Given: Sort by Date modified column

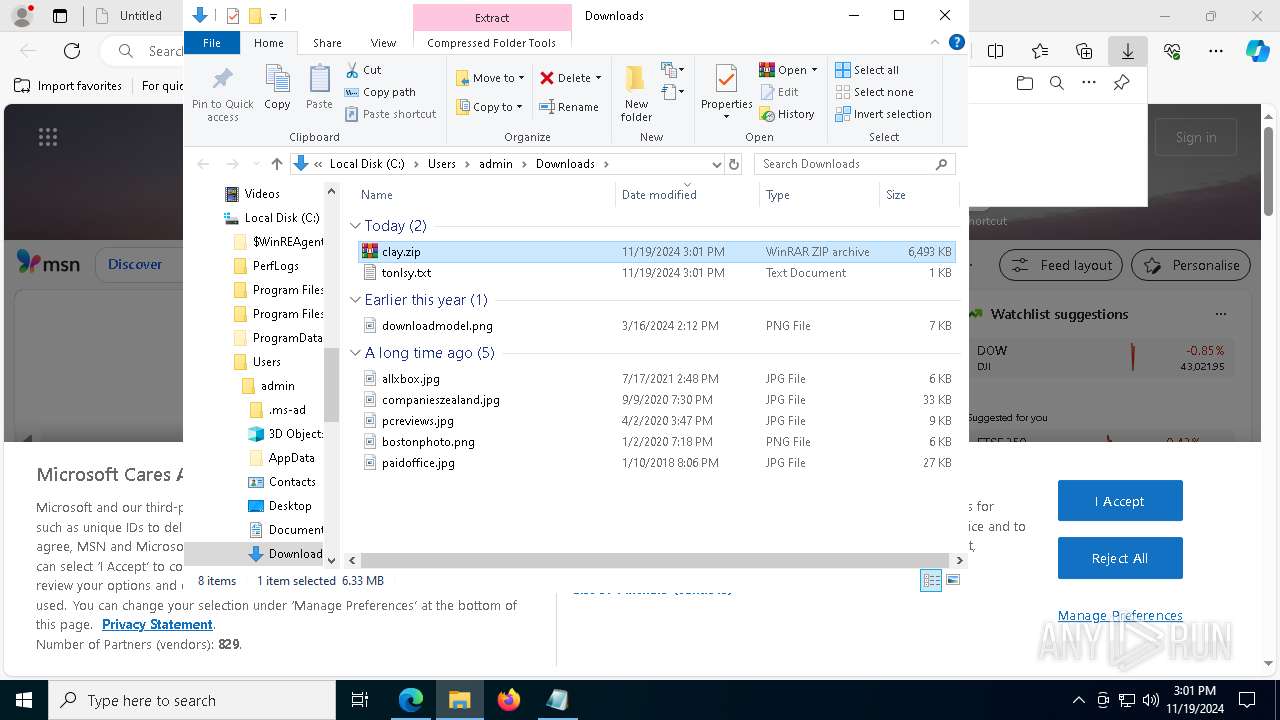Looking at the screenshot, I should pos(687,195).
